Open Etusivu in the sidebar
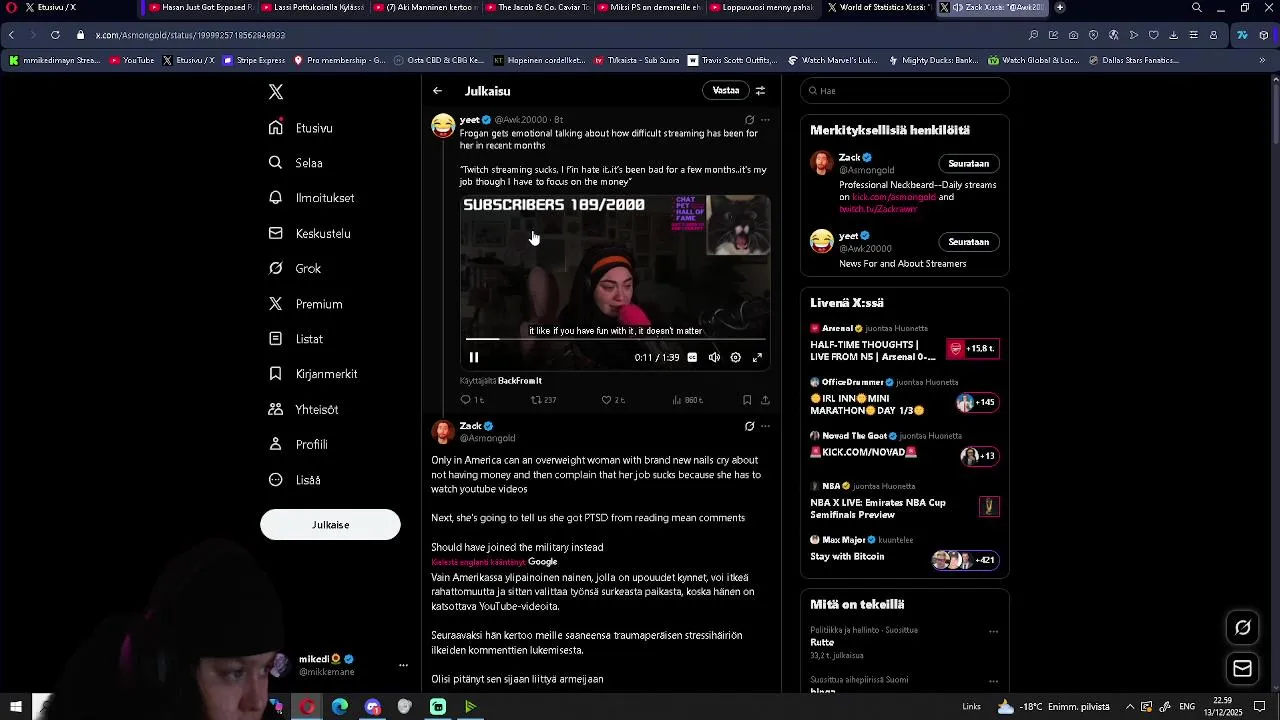This screenshot has height=720, width=1280. click(x=301, y=128)
